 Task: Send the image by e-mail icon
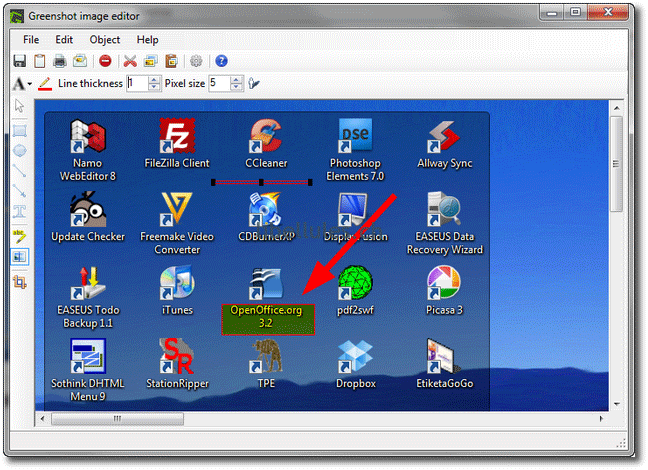tap(80, 61)
